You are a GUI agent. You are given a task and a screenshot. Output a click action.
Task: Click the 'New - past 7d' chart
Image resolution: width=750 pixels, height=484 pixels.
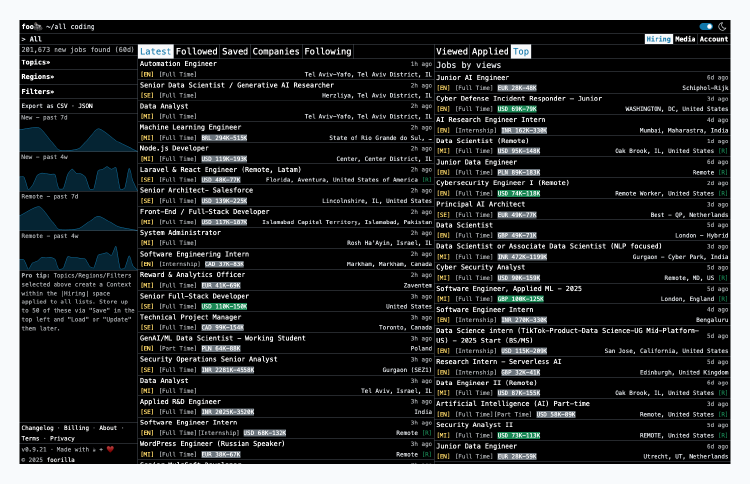pos(78,137)
